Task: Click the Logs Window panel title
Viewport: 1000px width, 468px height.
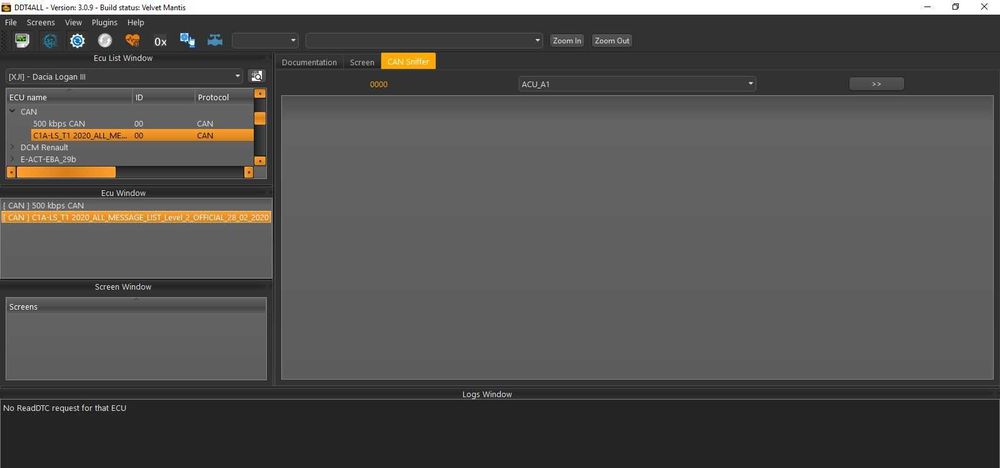Action: [487, 394]
